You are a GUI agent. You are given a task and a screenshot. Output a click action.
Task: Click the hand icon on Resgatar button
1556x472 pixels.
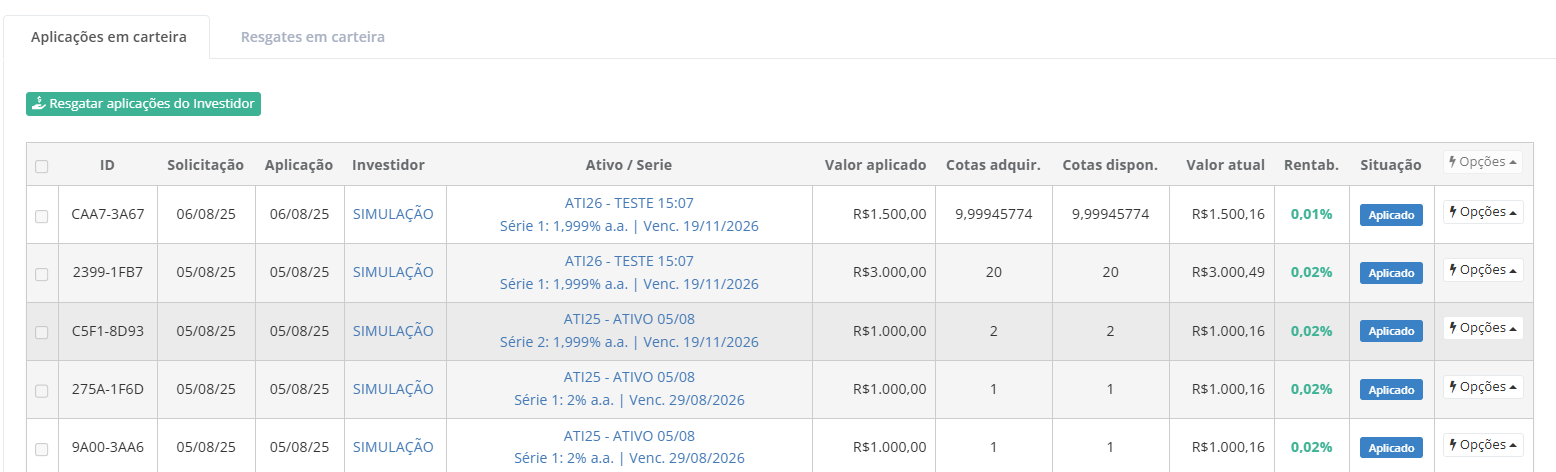tap(39, 104)
